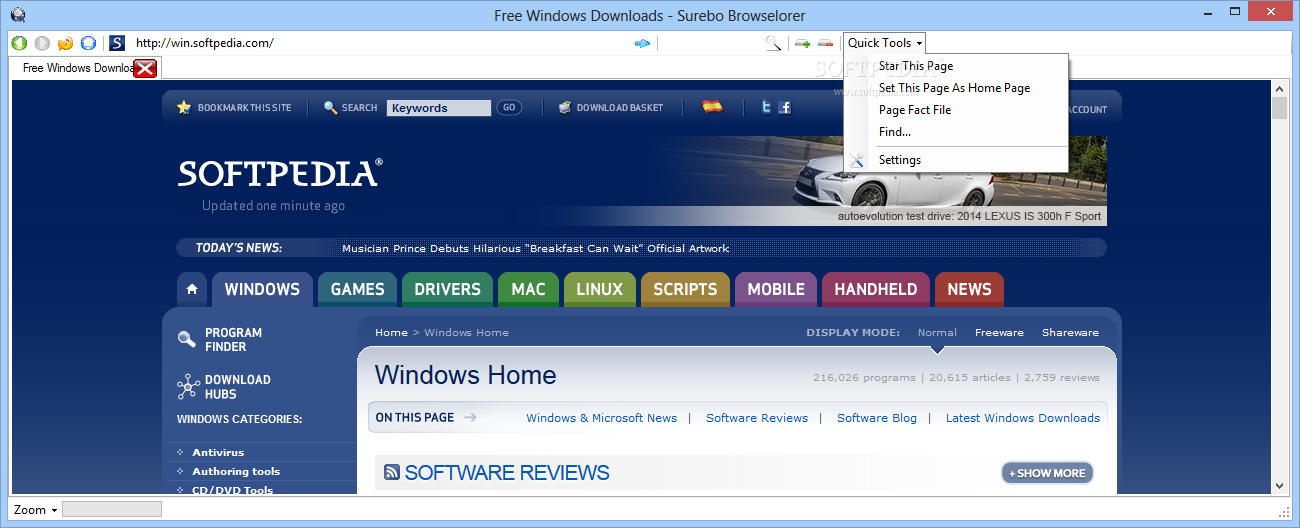Click the Softpedia favicon beside the address

(x=117, y=43)
